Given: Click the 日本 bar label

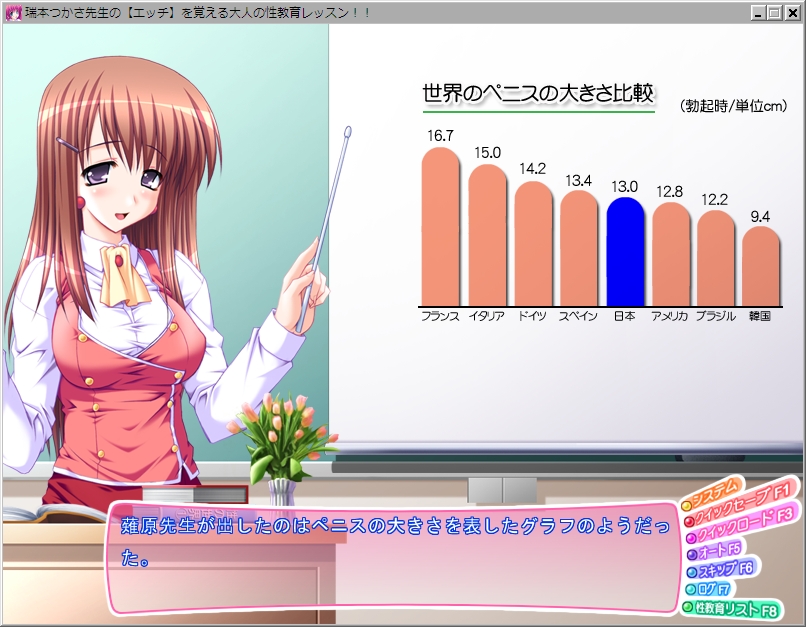Looking at the screenshot, I should 625,316.
